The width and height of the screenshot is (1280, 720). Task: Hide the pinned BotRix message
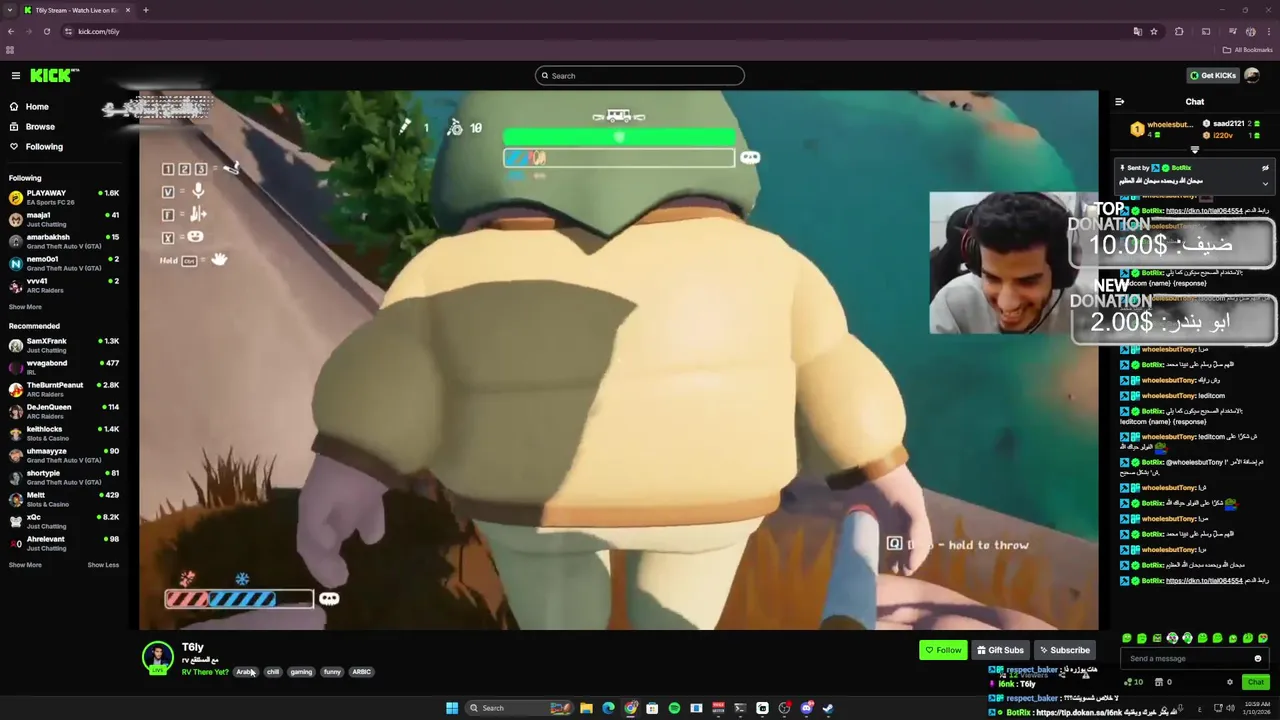1265,168
